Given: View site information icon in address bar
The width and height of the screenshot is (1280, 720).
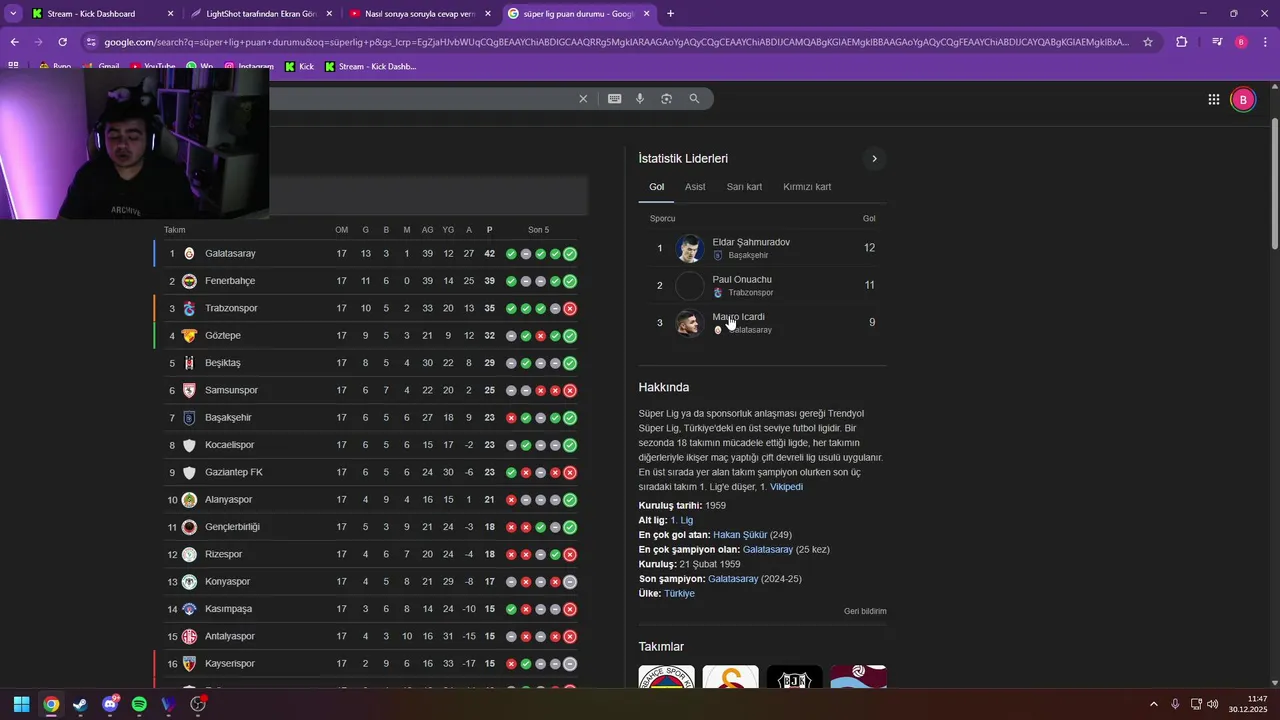Looking at the screenshot, I should pos(91,42).
